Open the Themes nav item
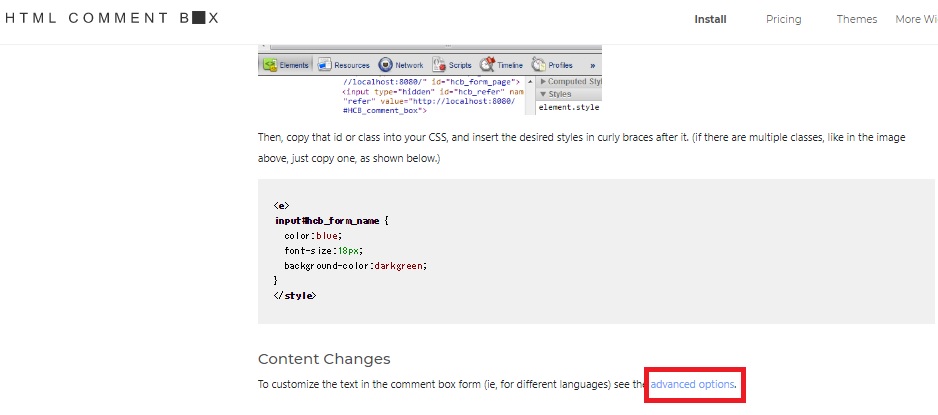Viewport: 938px width, 415px height. click(856, 19)
